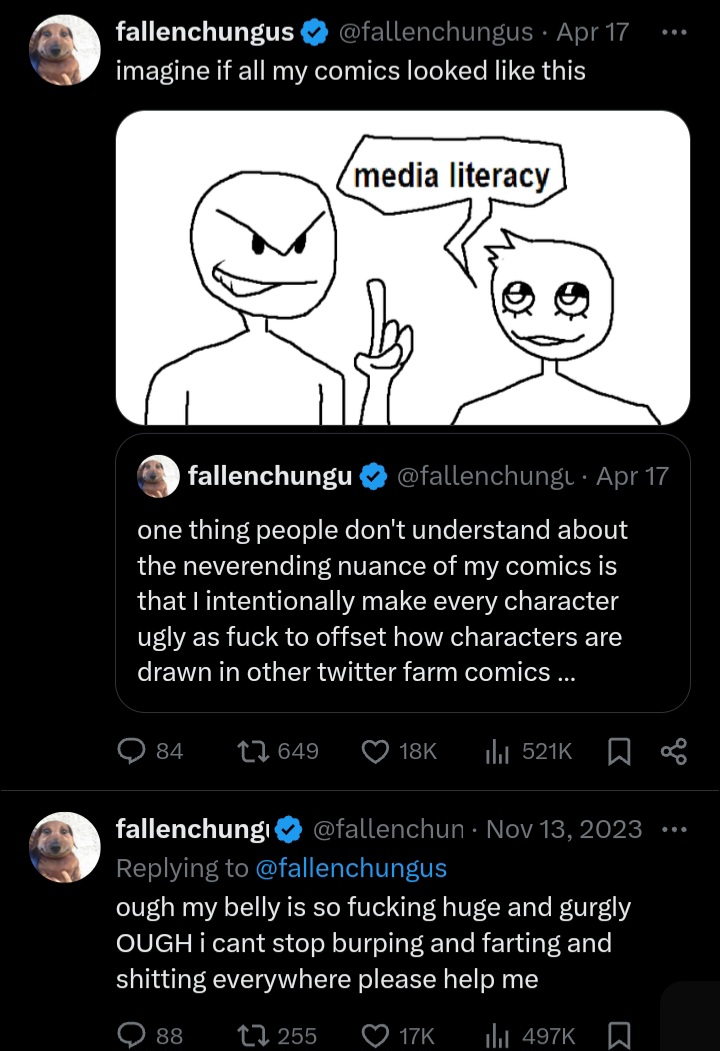
Task: Open fallenchungus display name on top tweet
Action: coord(205,32)
